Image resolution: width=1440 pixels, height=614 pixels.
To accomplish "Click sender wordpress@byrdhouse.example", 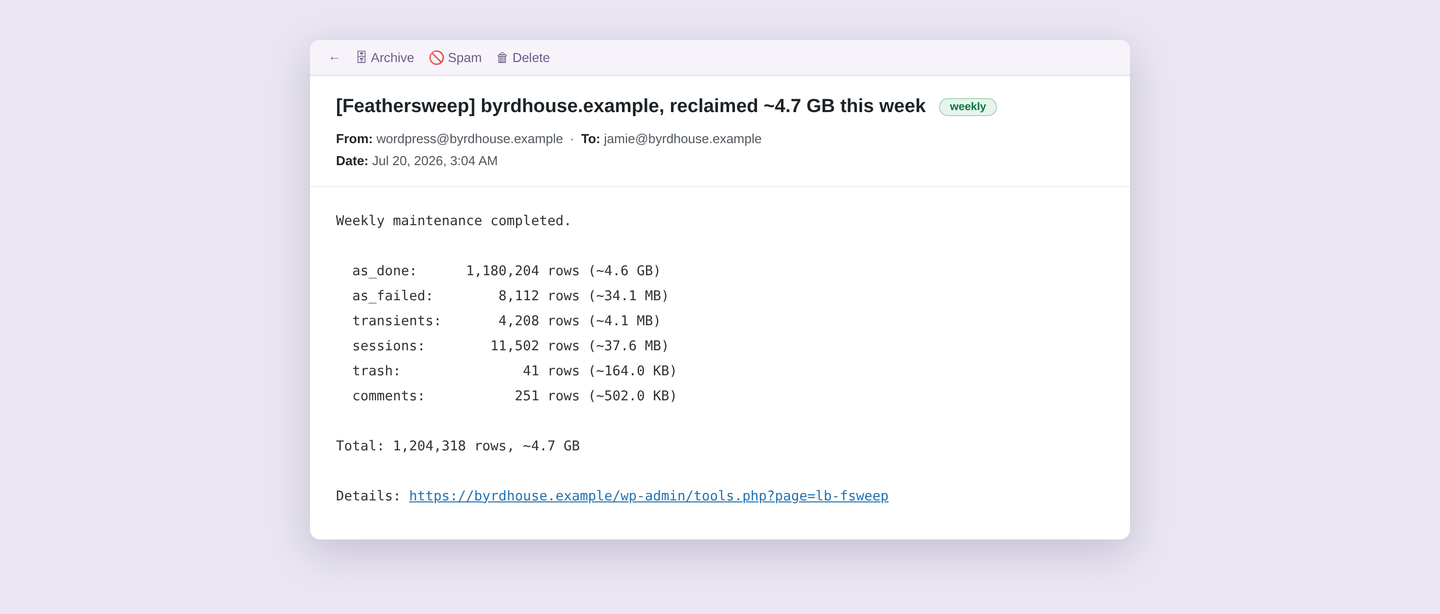I will coord(469,139).
